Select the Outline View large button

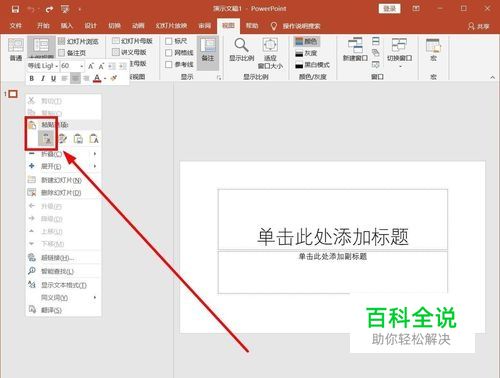click(x=41, y=48)
